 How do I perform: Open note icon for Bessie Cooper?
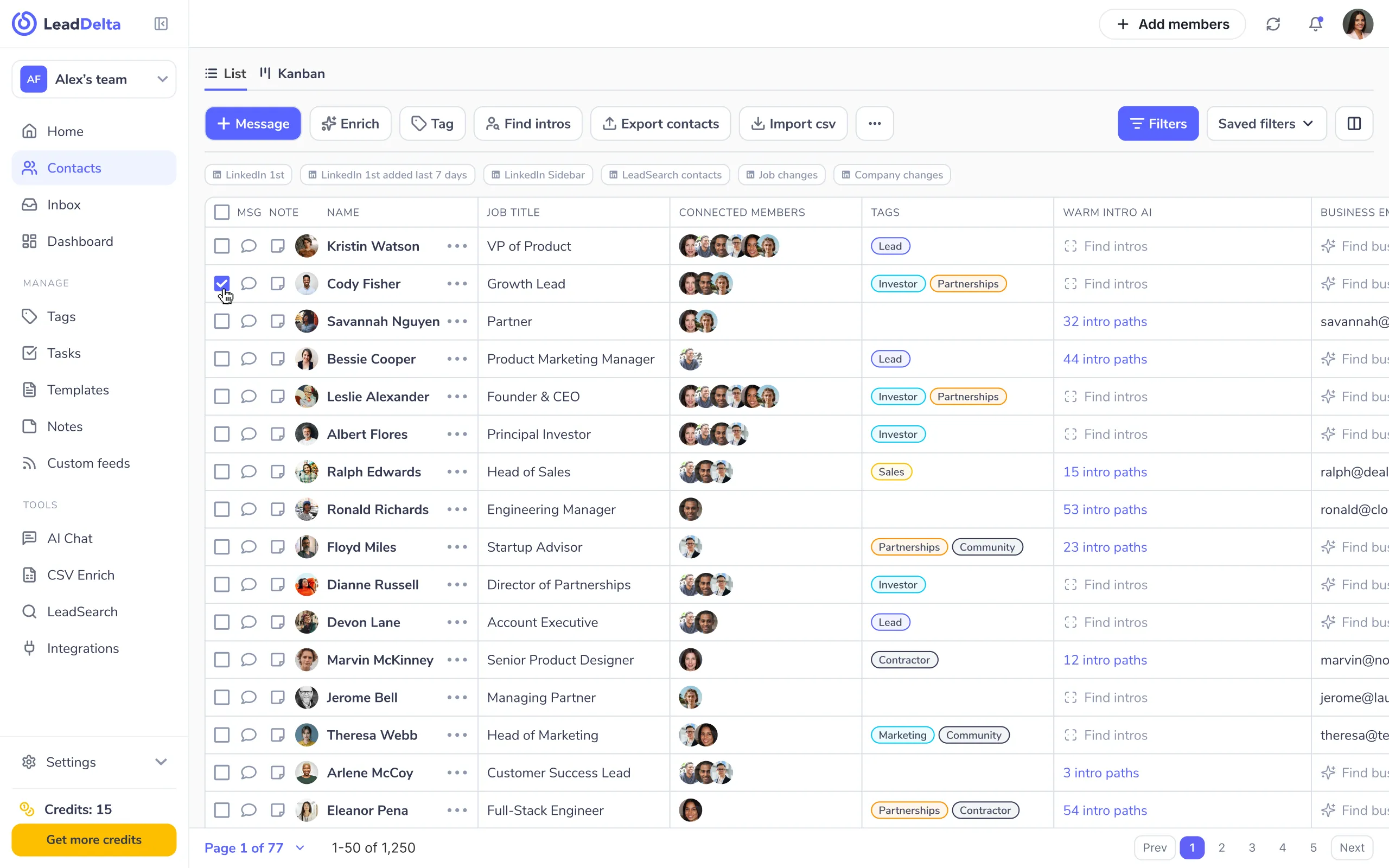(278, 359)
